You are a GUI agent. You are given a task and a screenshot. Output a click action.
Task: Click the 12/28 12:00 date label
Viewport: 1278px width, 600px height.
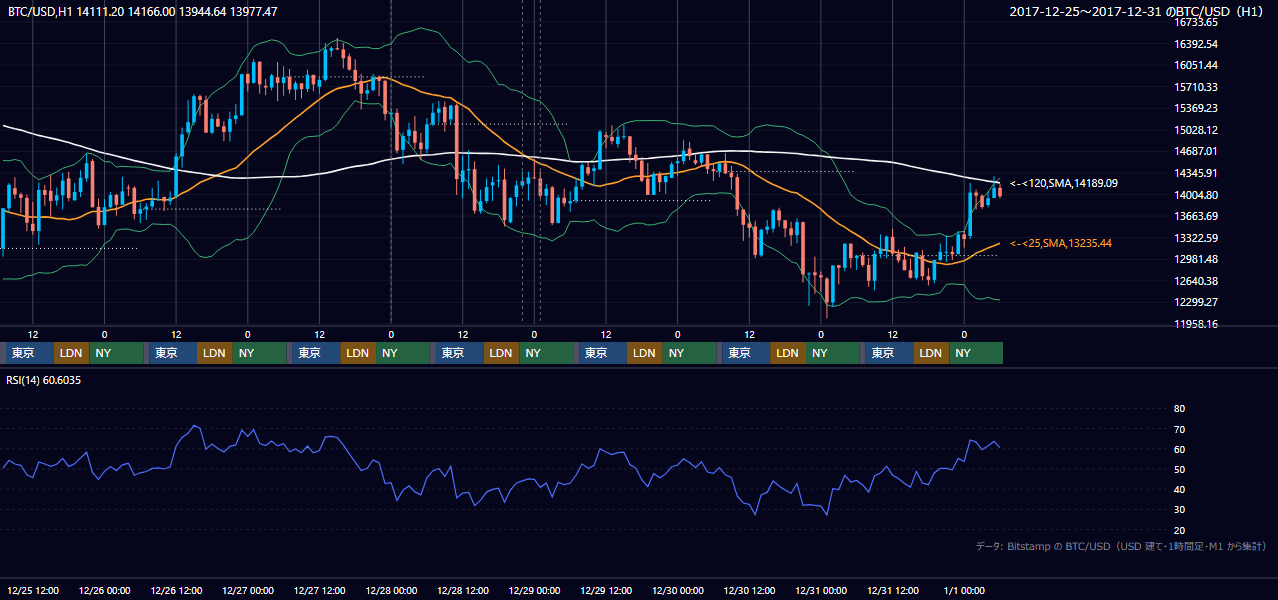(x=463, y=591)
